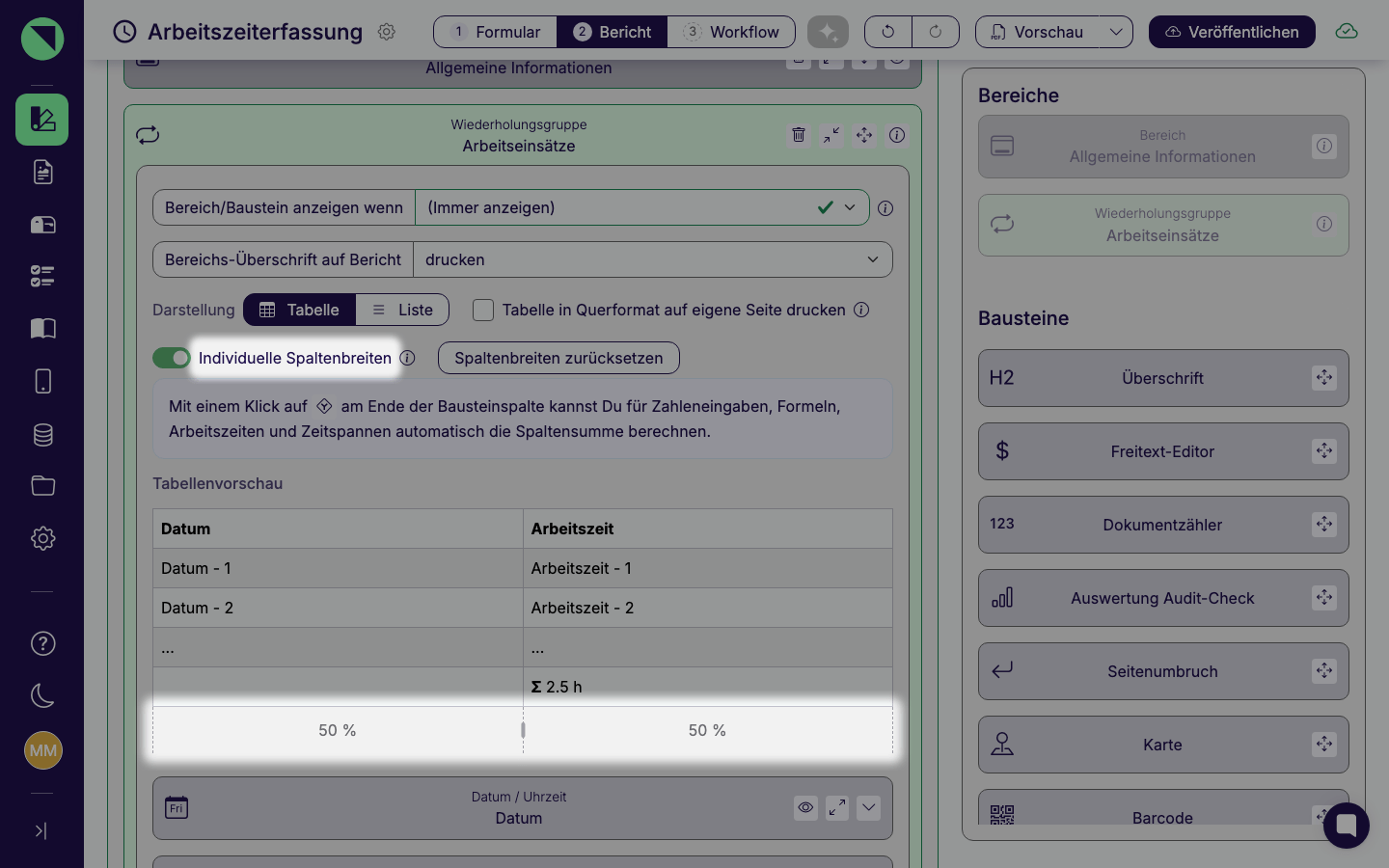This screenshot has height=868, width=1389.
Task: Open the drucken dropdown for Bereichs-Überschrift
Action: tap(653, 259)
